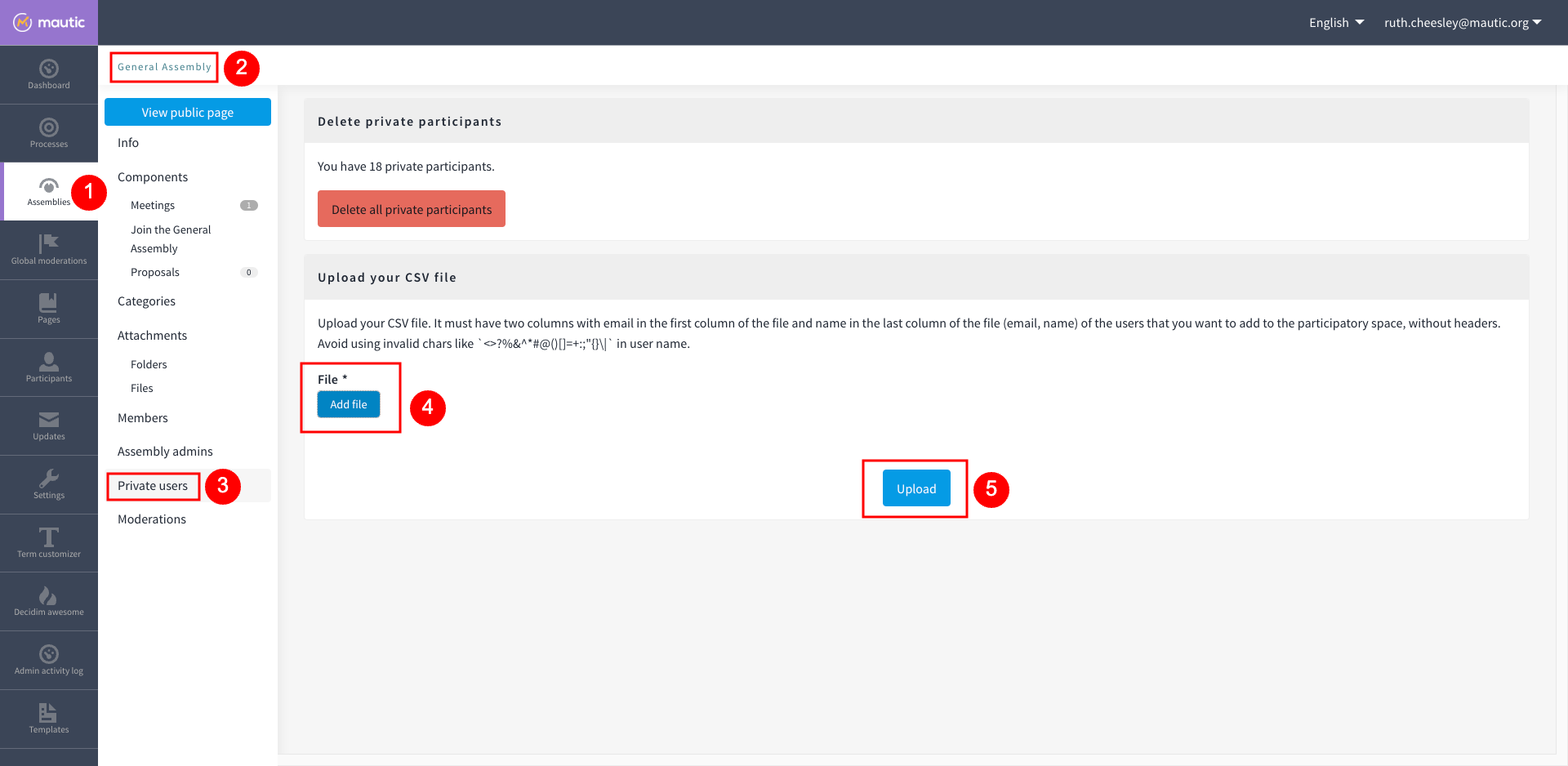Open the Meetings component menu item
The height and width of the screenshot is (766, 1568).
tap(153, 206)
